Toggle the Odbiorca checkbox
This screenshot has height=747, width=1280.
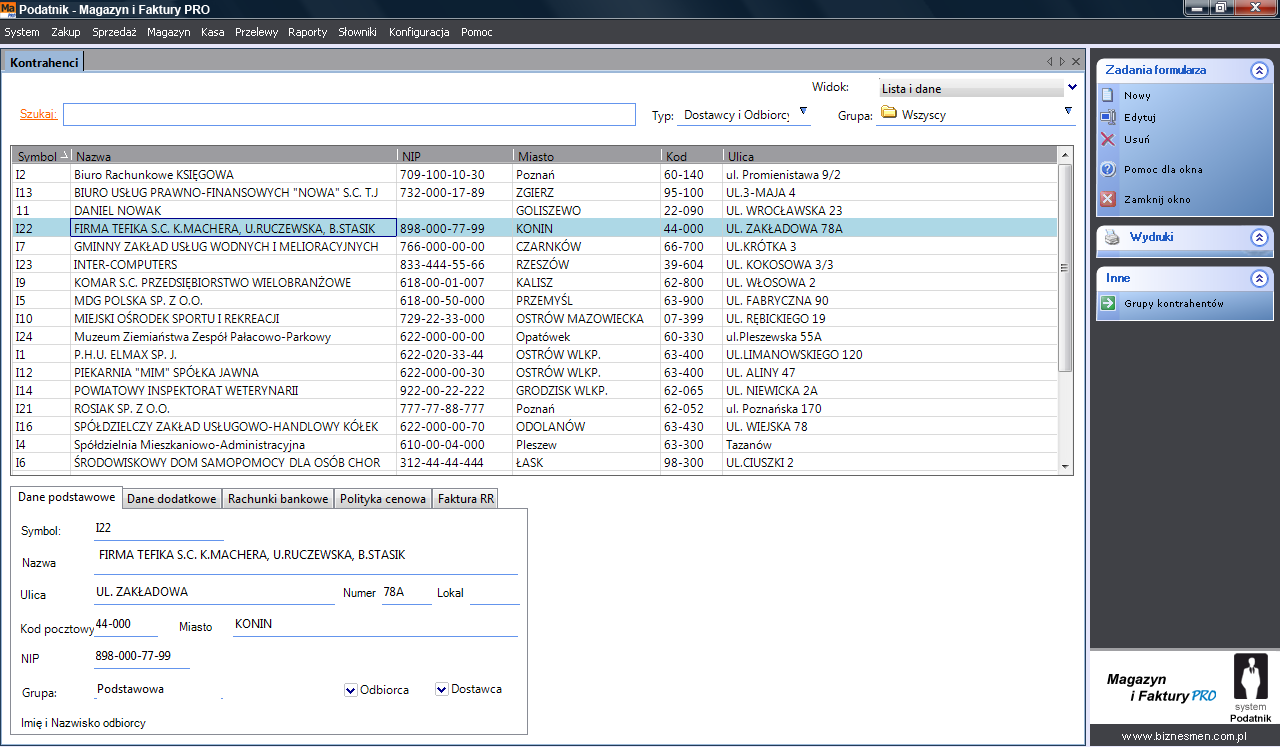coord(350,690)
